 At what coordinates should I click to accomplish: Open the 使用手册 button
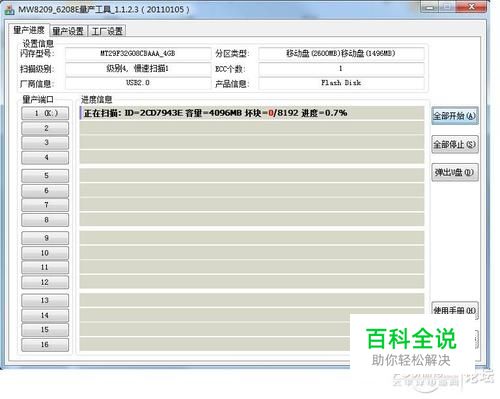455,310
